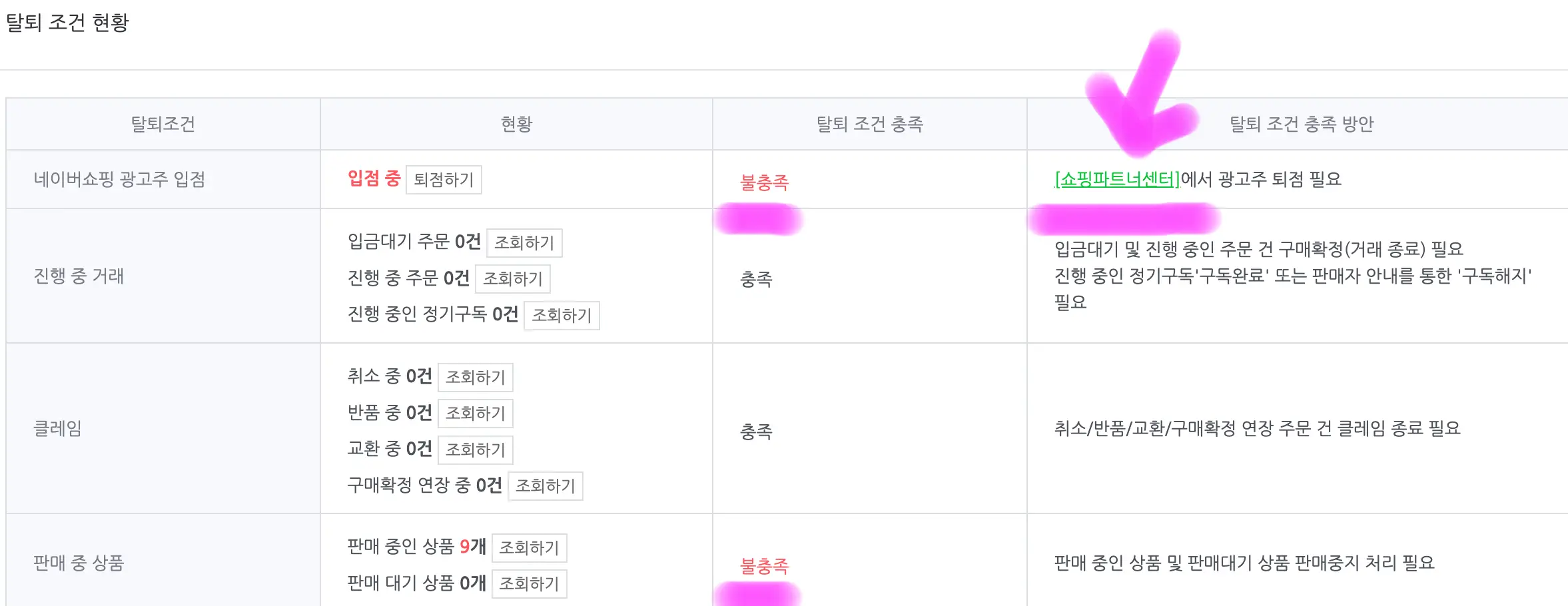Click 조회하기 next to 반품 중 0건

[x=476, y=414]
